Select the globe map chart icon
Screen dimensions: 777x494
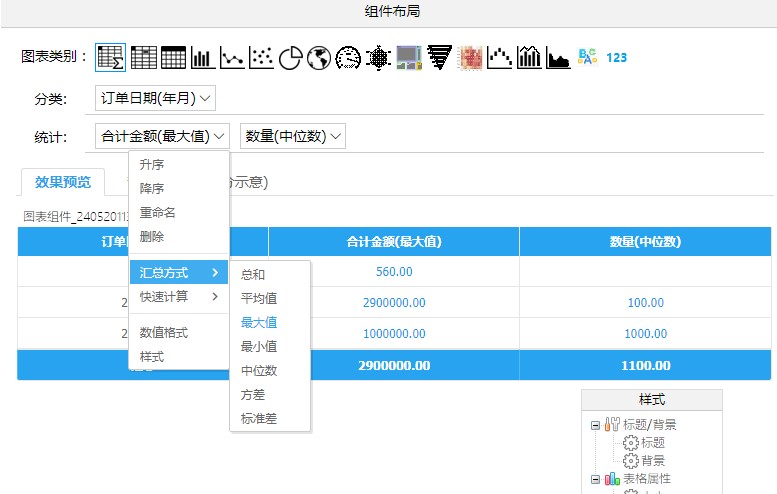coord(319,58)
